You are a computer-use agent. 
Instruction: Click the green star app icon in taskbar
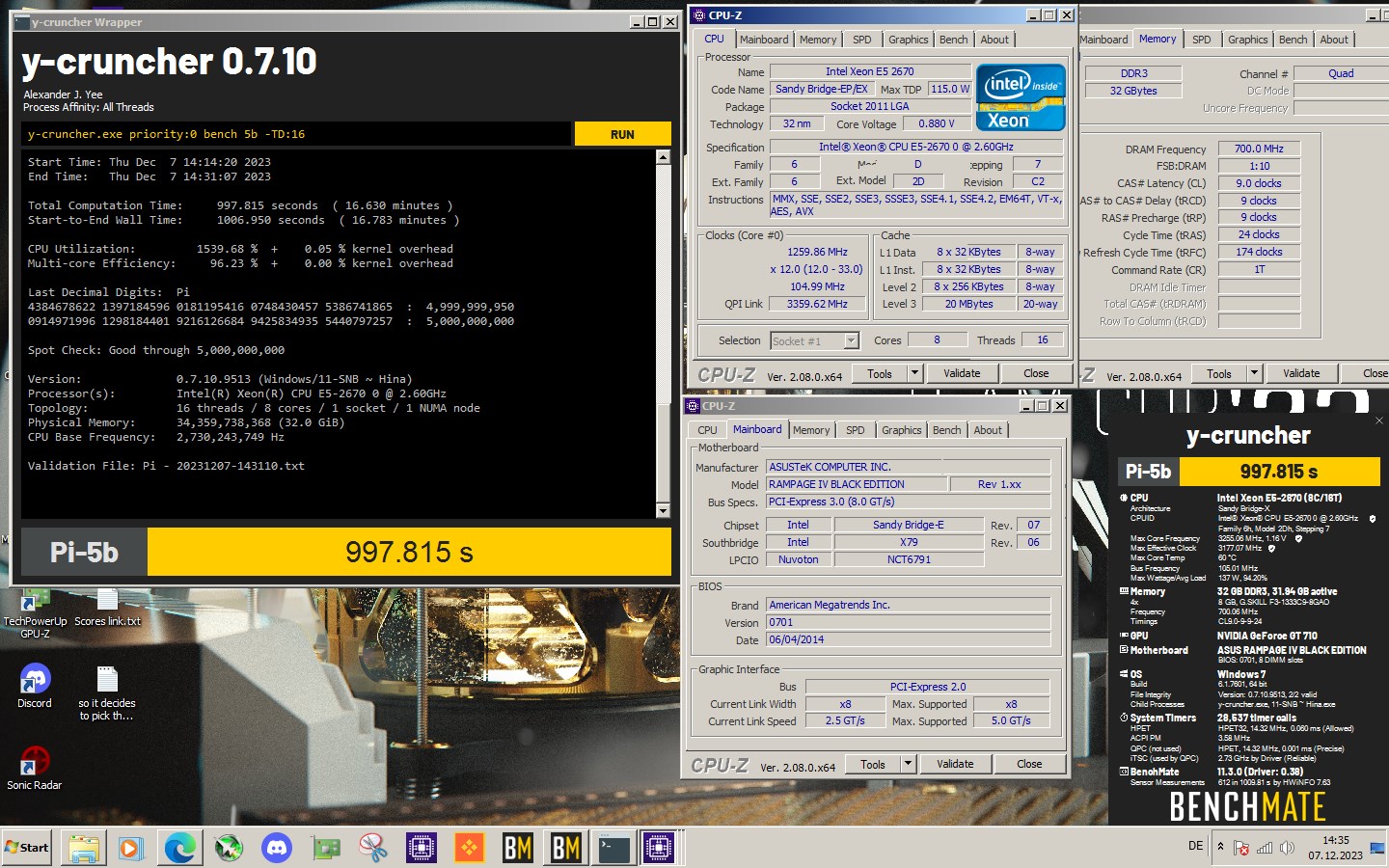pyautogui.click(x=229, y=848)
